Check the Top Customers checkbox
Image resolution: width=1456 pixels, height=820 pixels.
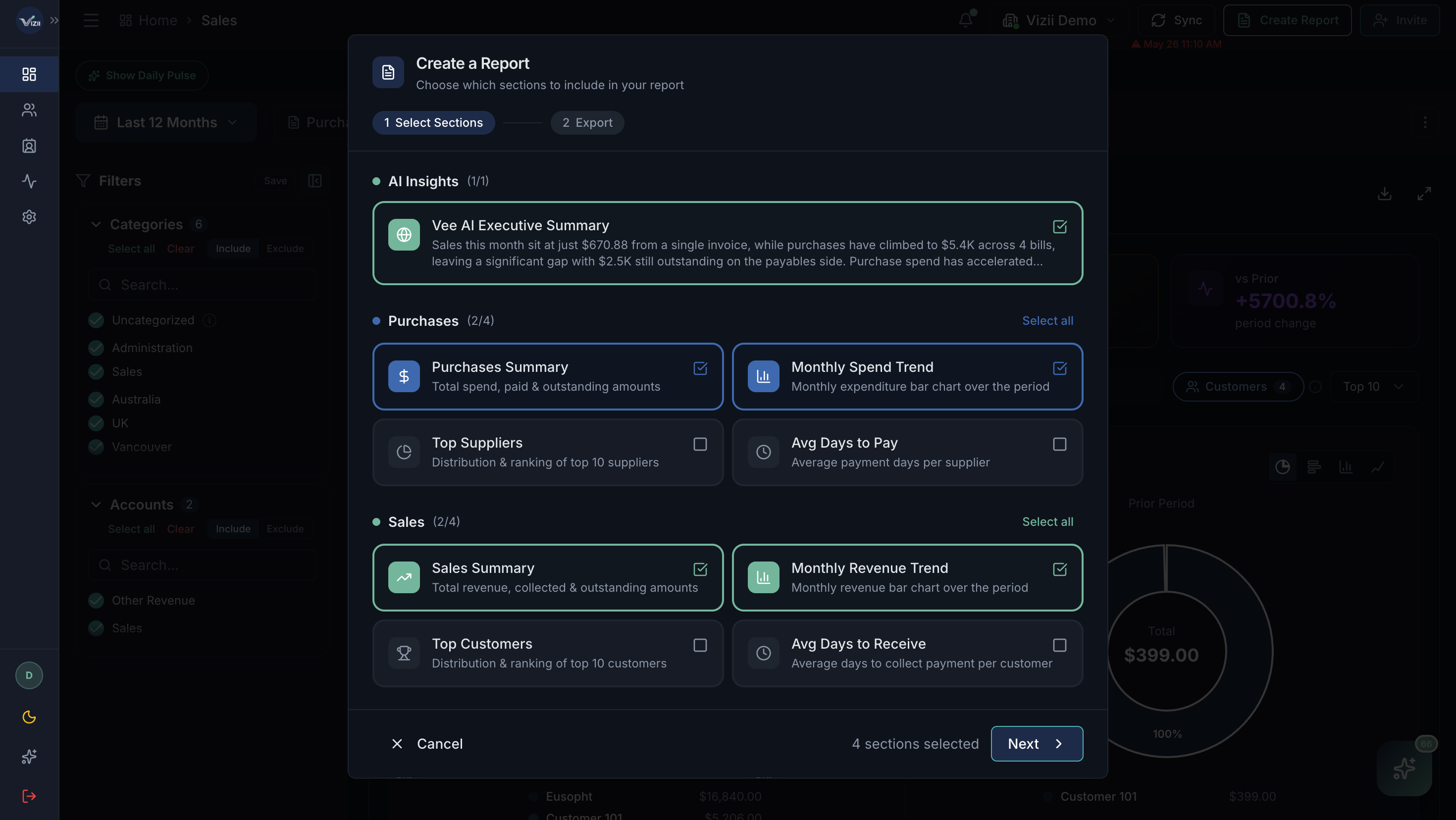(x=700, y=645)
